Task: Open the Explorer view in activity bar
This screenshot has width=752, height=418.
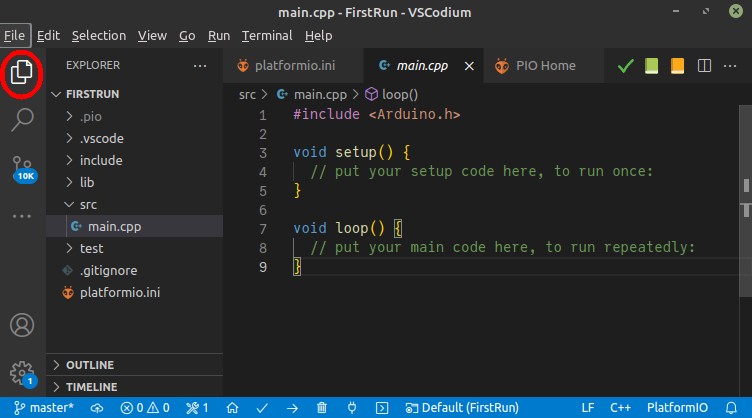Action: 22,71
